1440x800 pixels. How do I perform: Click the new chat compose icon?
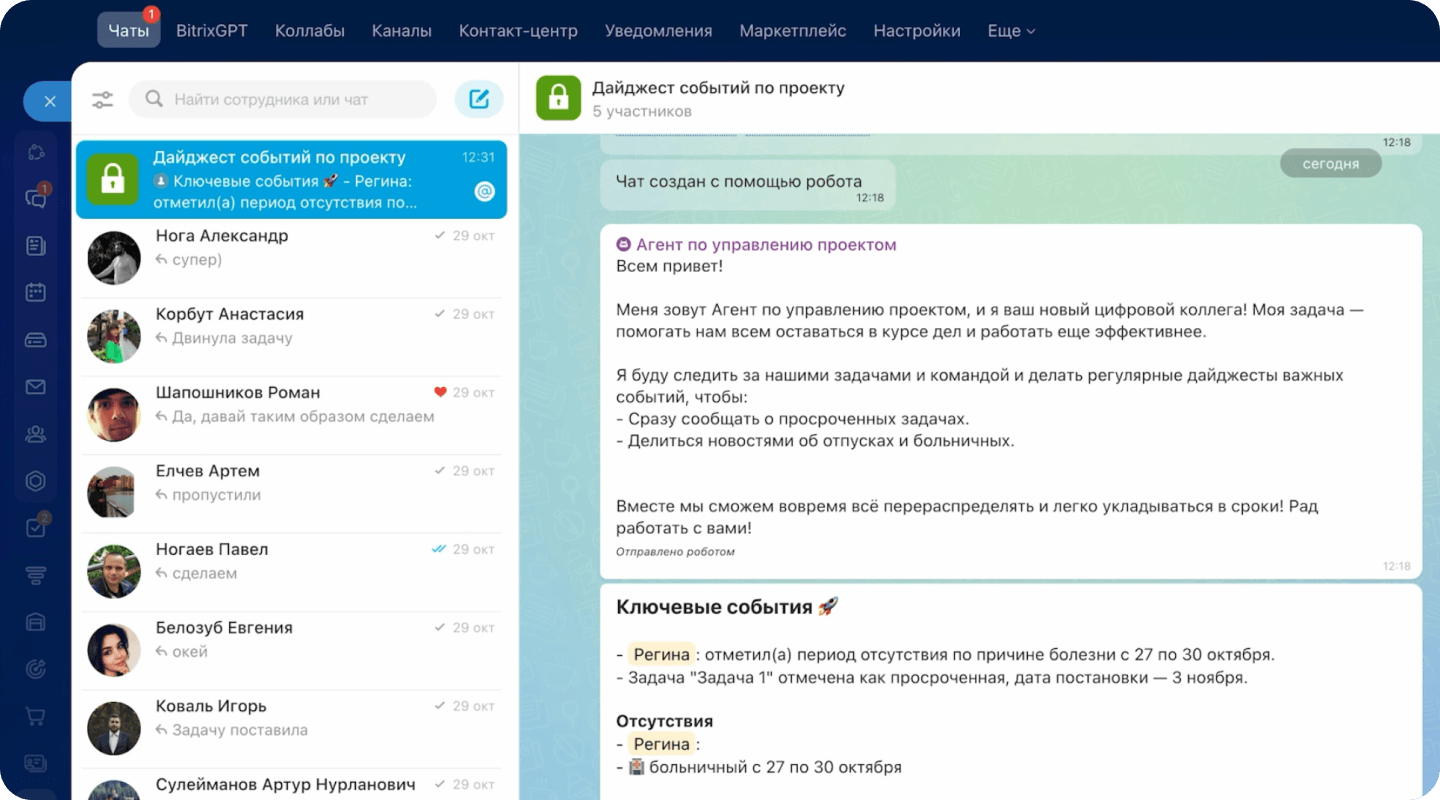pos(479,99)
